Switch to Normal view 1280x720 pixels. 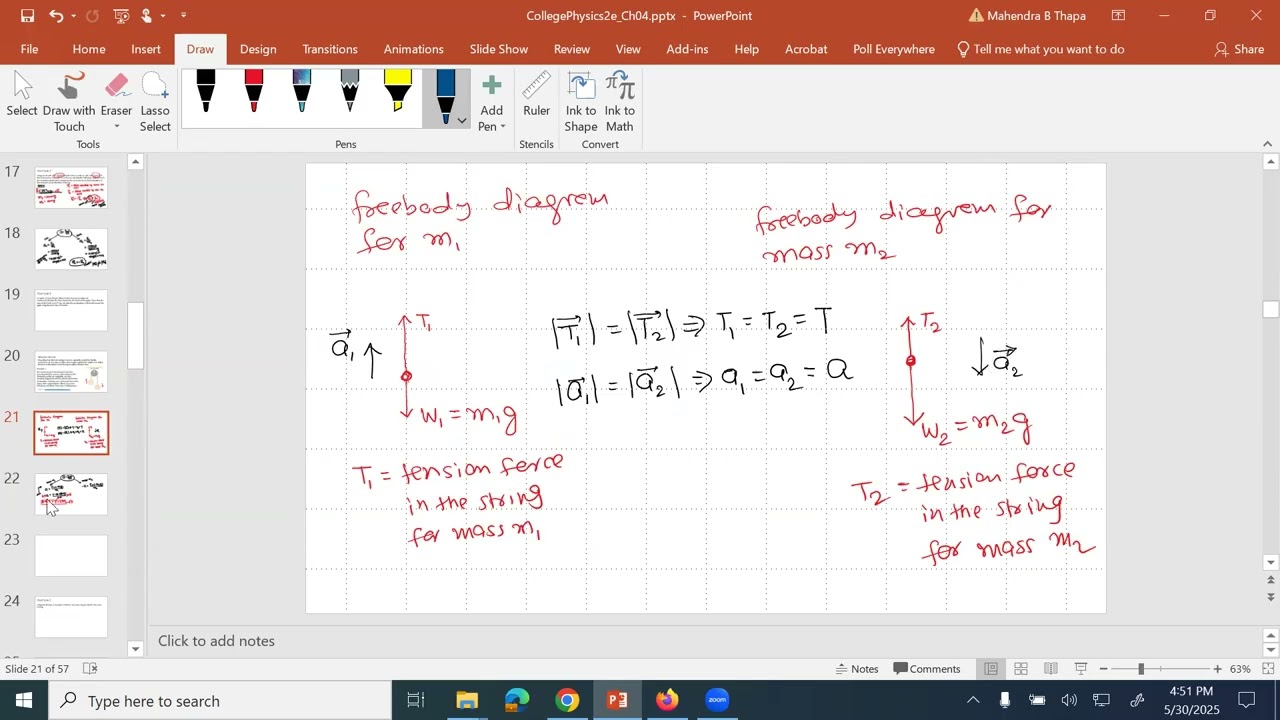pyautogui.click(x=991, y=669)
